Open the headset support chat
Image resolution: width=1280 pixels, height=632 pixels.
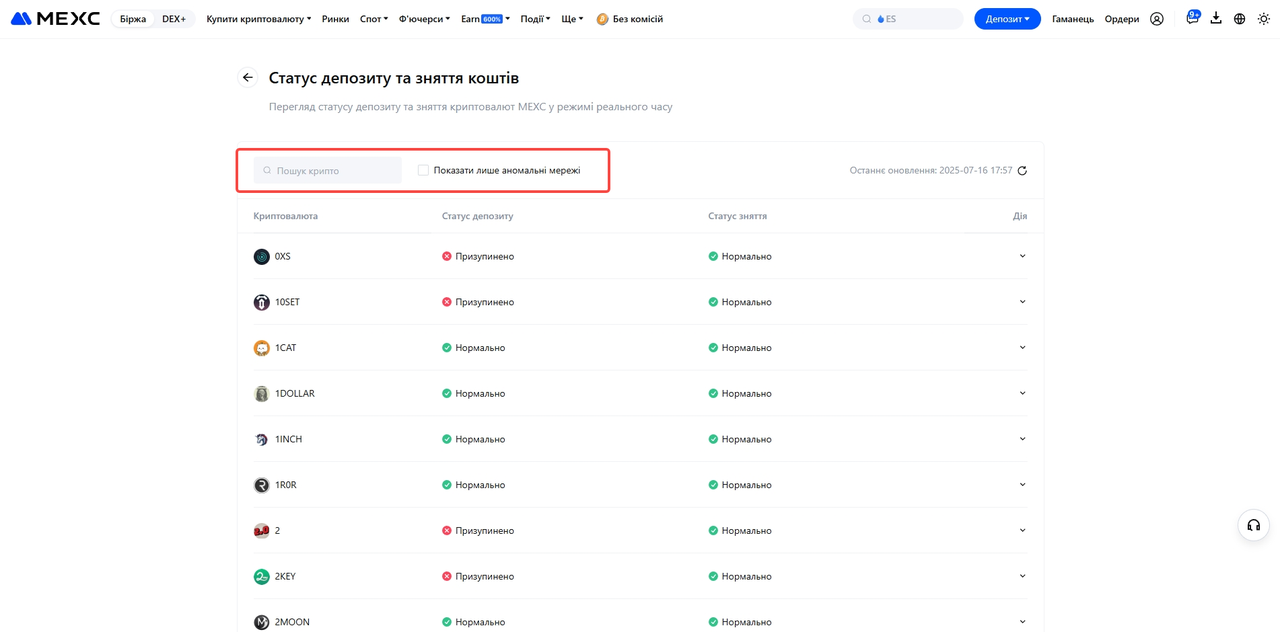(x=1253, y=526)
